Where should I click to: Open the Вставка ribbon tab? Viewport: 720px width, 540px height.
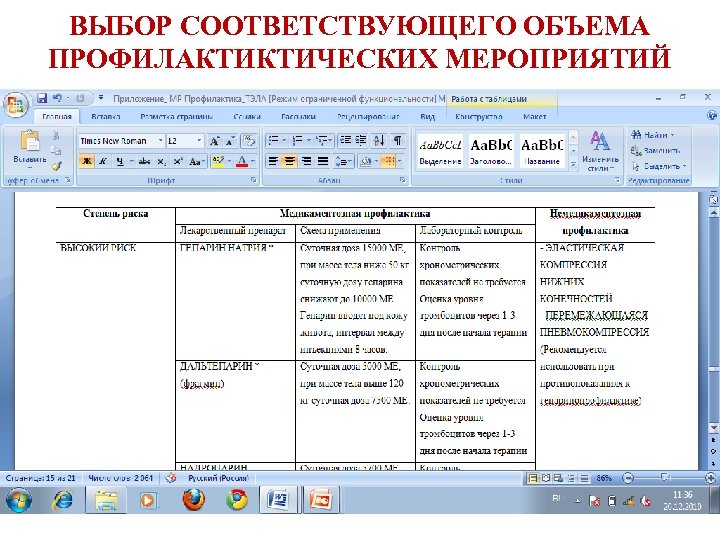pos(106,117)
